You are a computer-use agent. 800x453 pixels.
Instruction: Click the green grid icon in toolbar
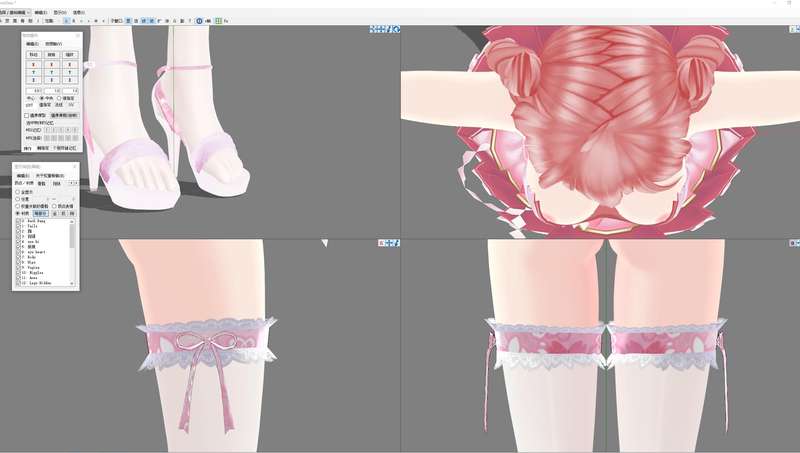click(216, 20)
